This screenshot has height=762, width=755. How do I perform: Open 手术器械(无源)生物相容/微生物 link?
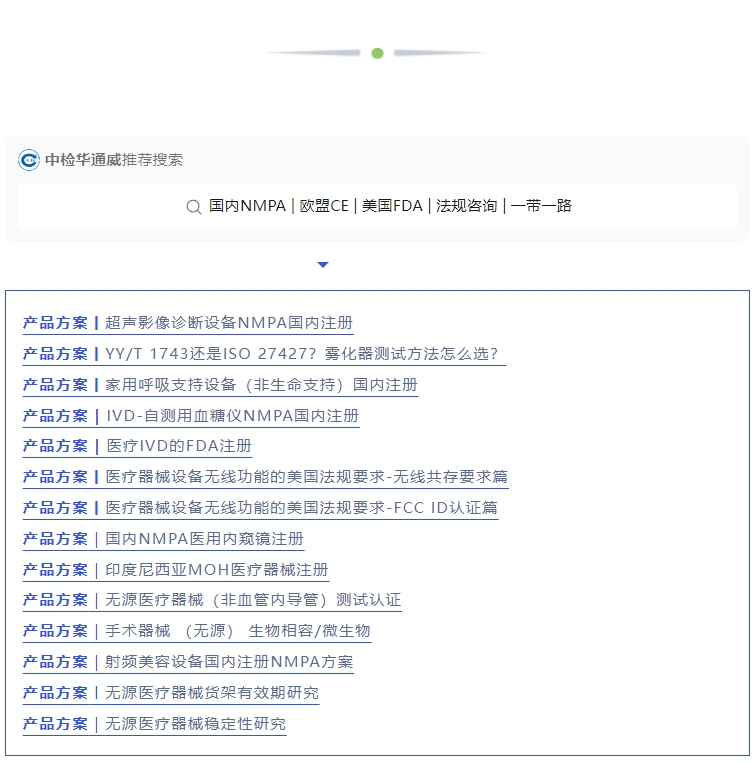[x=237, y=631]
